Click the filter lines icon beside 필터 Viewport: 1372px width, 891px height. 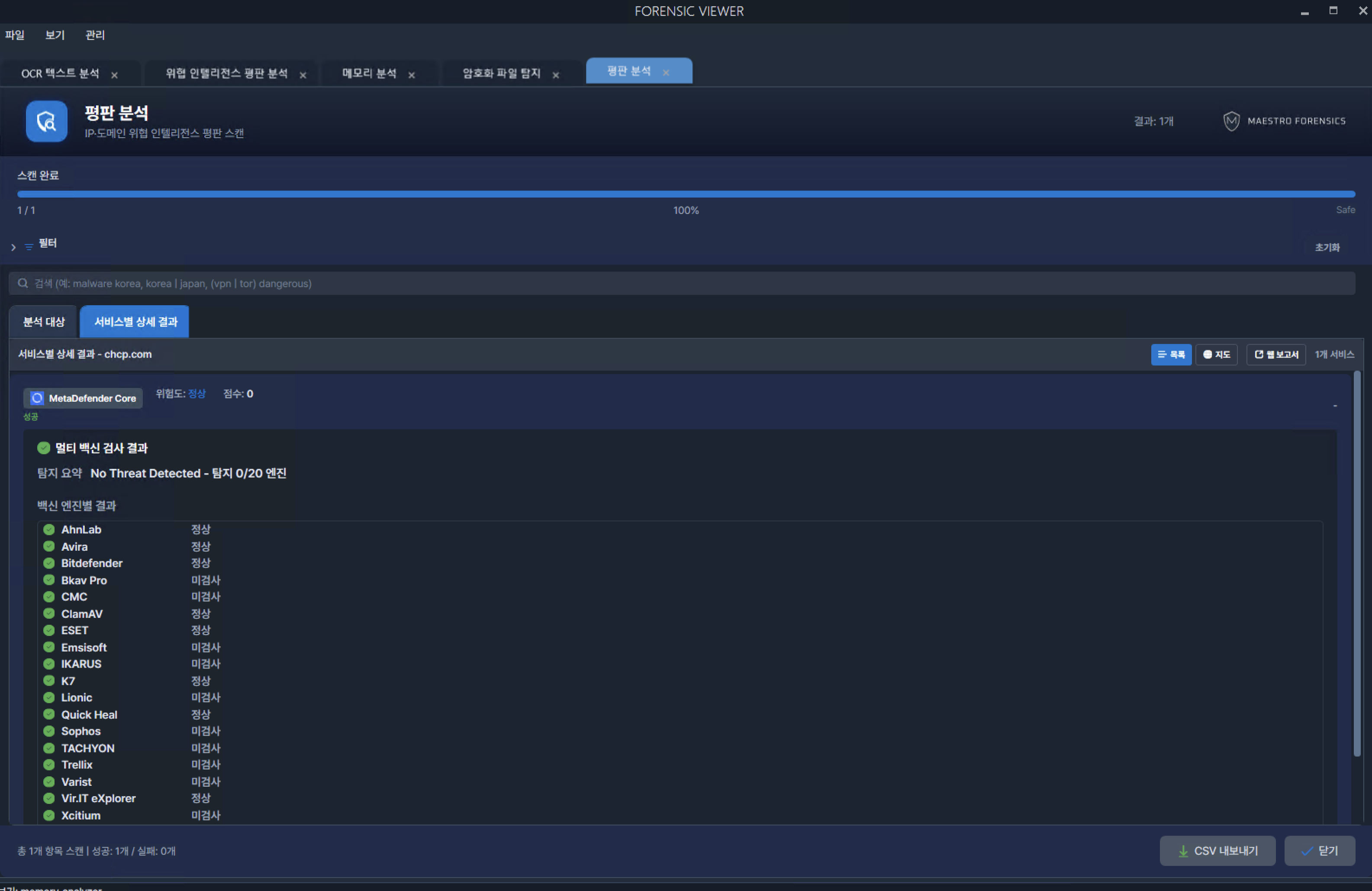pos(29,247)
